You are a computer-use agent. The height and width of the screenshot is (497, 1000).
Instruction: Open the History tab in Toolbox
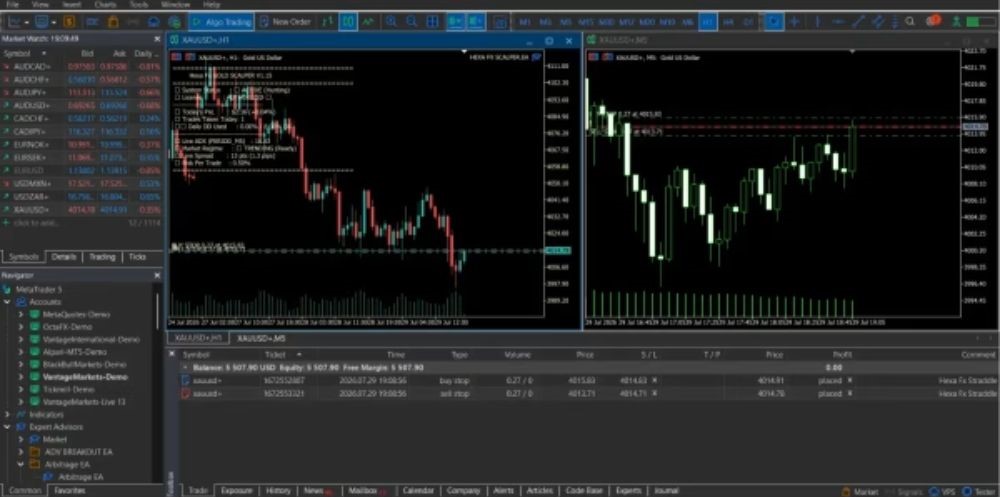278,491
